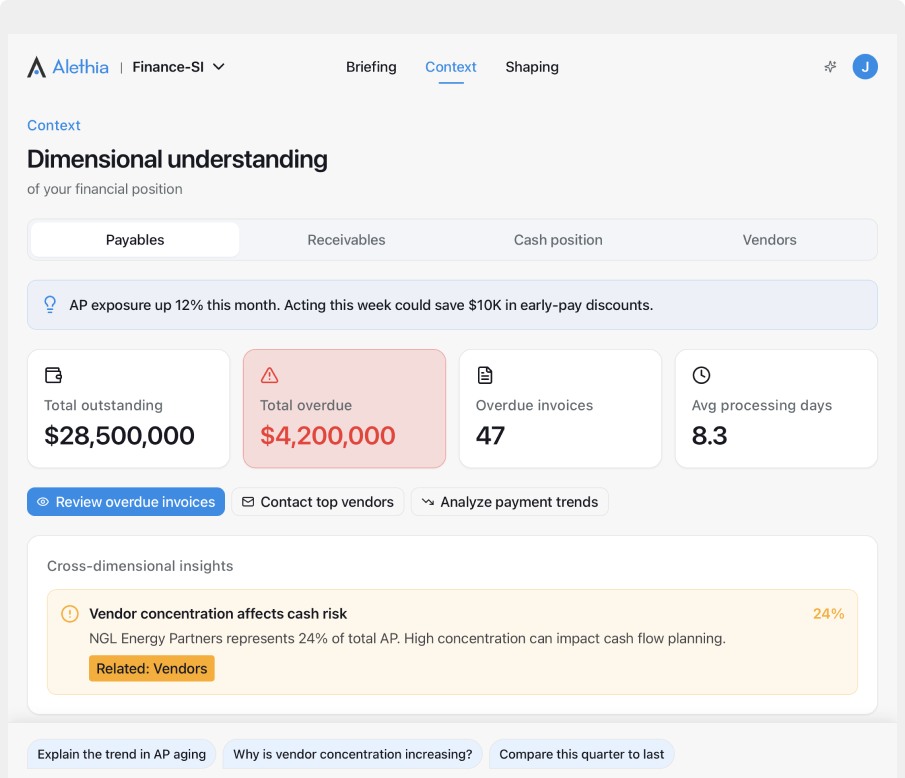This screenshot has height=778, width=905.
Task: Go to the Briefing menu
Action: point(371,67)
